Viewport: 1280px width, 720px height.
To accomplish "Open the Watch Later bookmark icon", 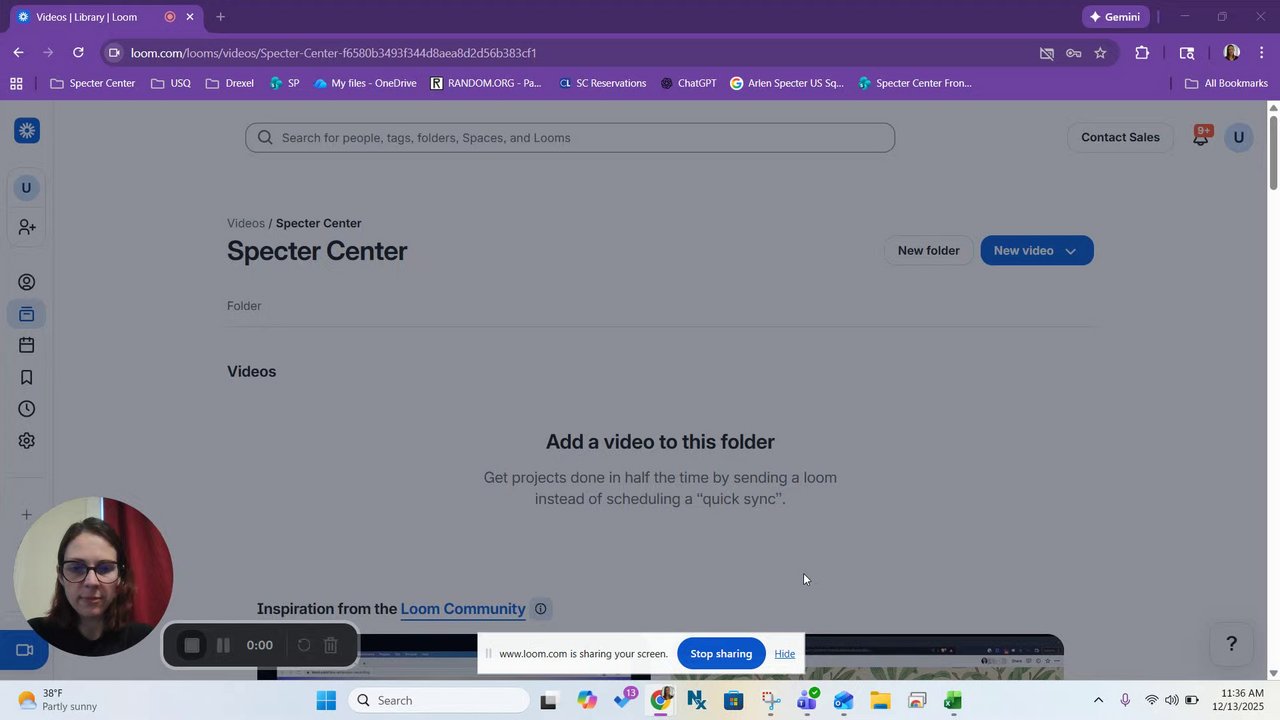I will (x=27, y=377).
